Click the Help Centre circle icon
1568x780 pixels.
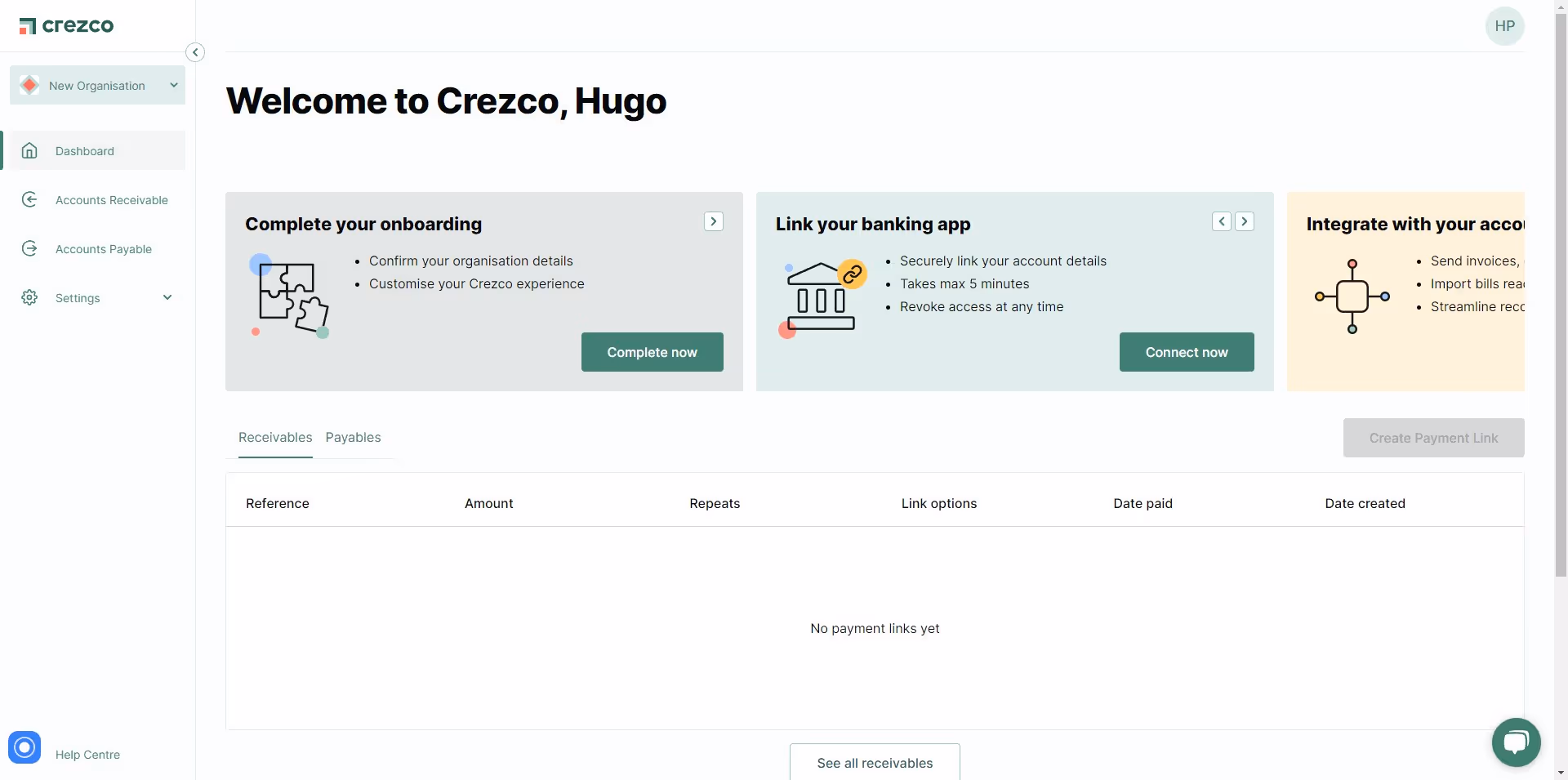(x=24, y=747)
